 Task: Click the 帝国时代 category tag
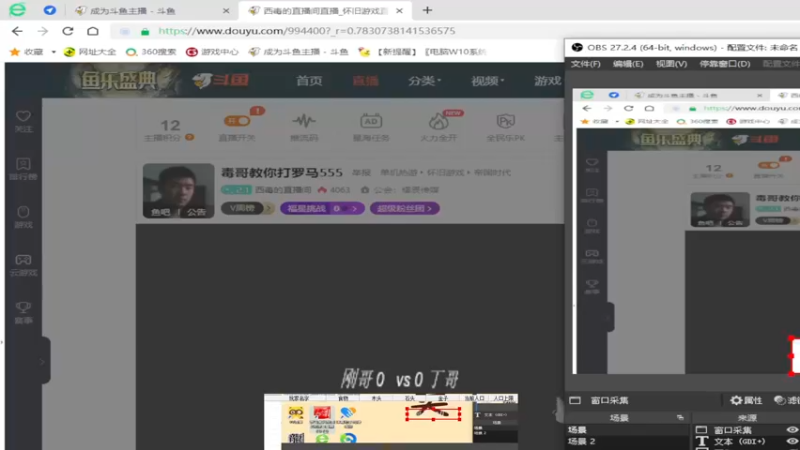pyautogui.click(x=492, y=173)
